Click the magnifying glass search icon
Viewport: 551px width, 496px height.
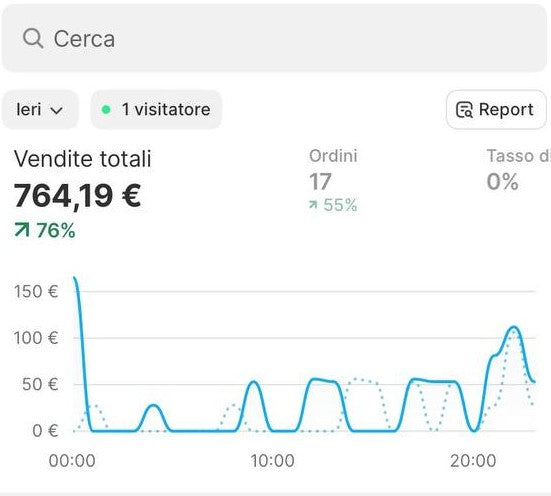pos(33,38)
